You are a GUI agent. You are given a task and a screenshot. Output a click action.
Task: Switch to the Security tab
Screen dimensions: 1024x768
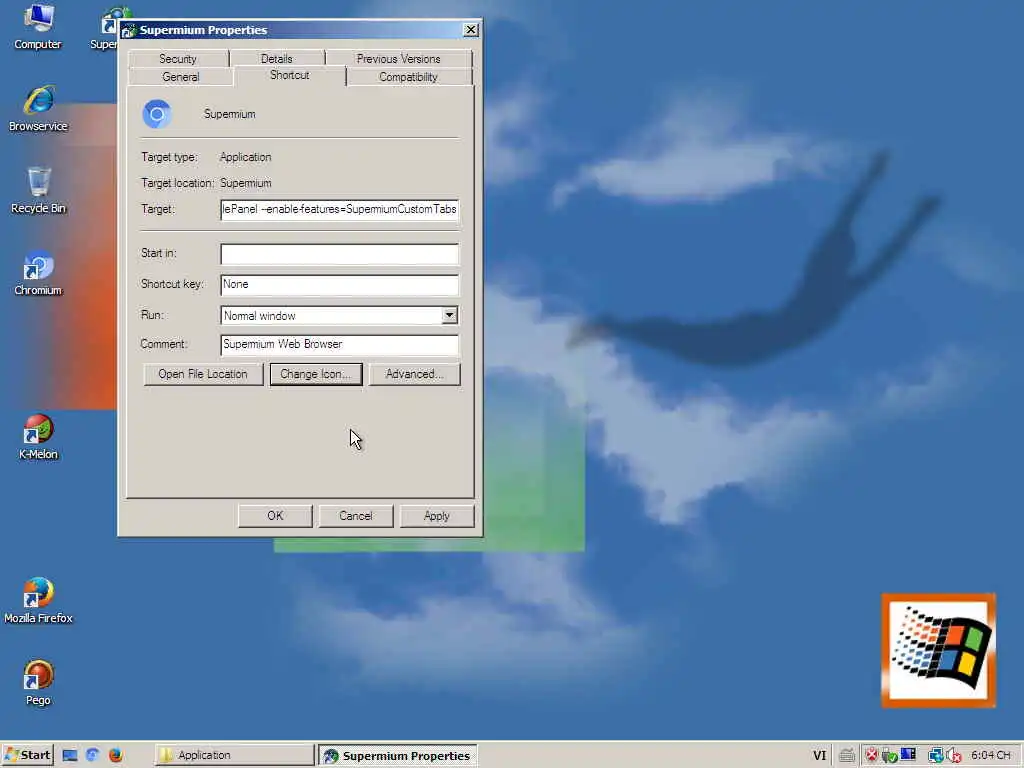pyautogui.click(x=178, y=59)
